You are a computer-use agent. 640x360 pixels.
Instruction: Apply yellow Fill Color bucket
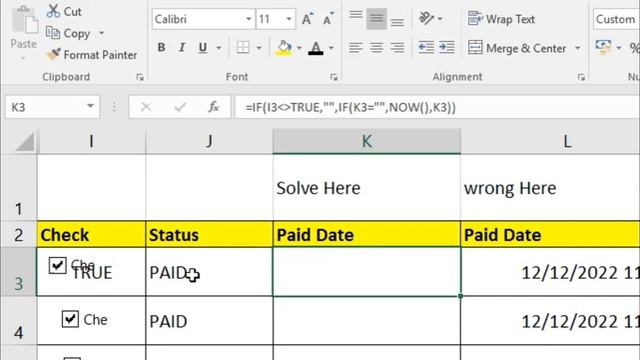(x=284, y=48)
